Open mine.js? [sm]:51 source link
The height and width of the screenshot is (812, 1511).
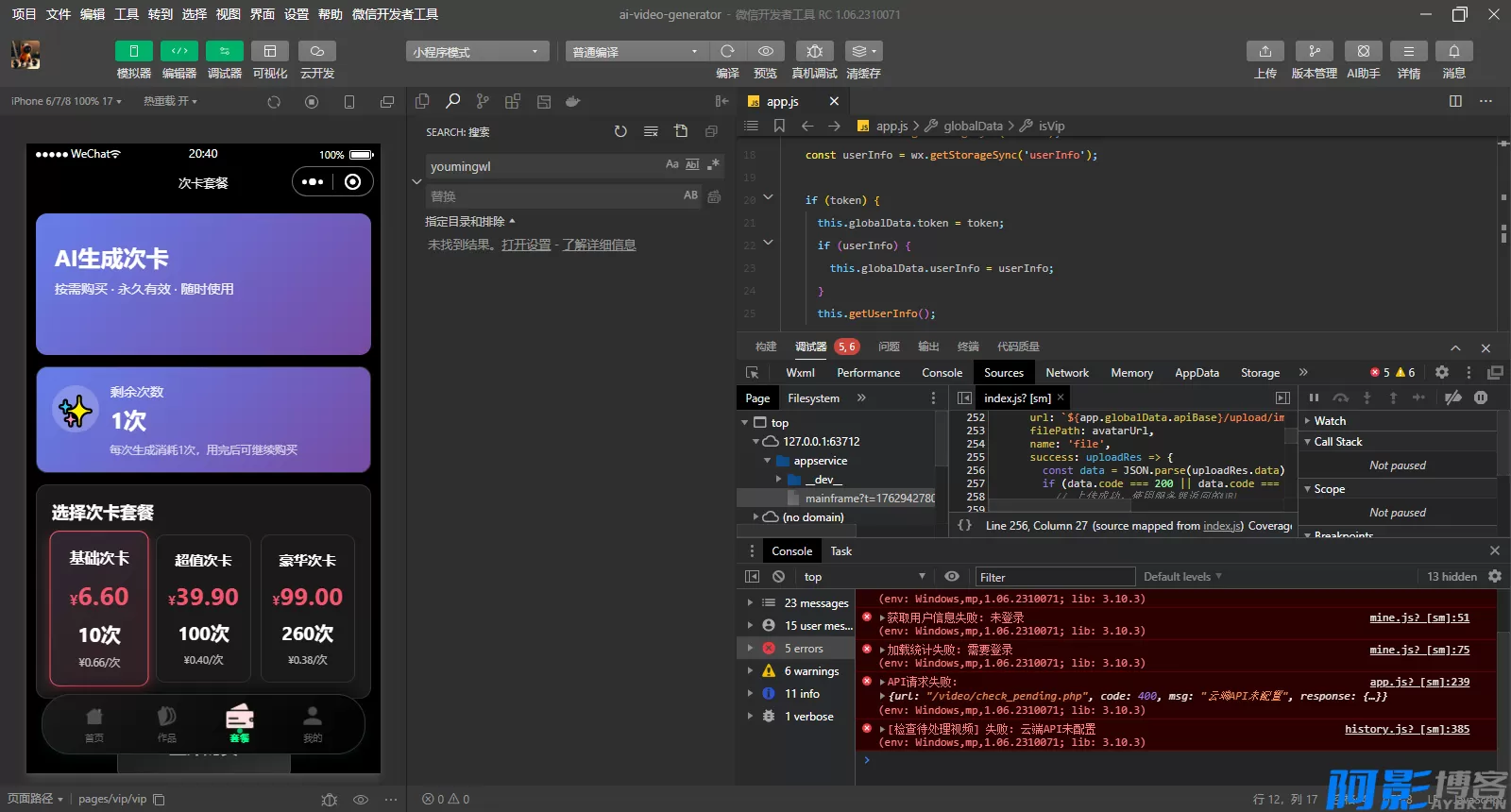[x=1418, y=618]
